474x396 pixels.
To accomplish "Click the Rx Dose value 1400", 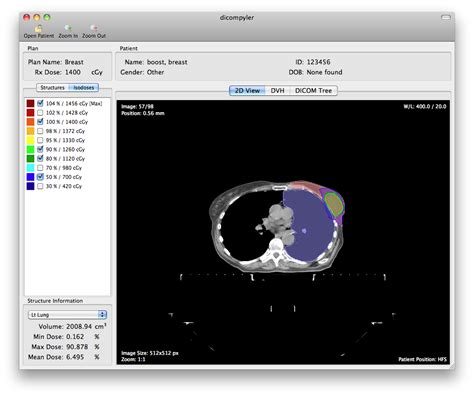I will [x=73, y=72].
